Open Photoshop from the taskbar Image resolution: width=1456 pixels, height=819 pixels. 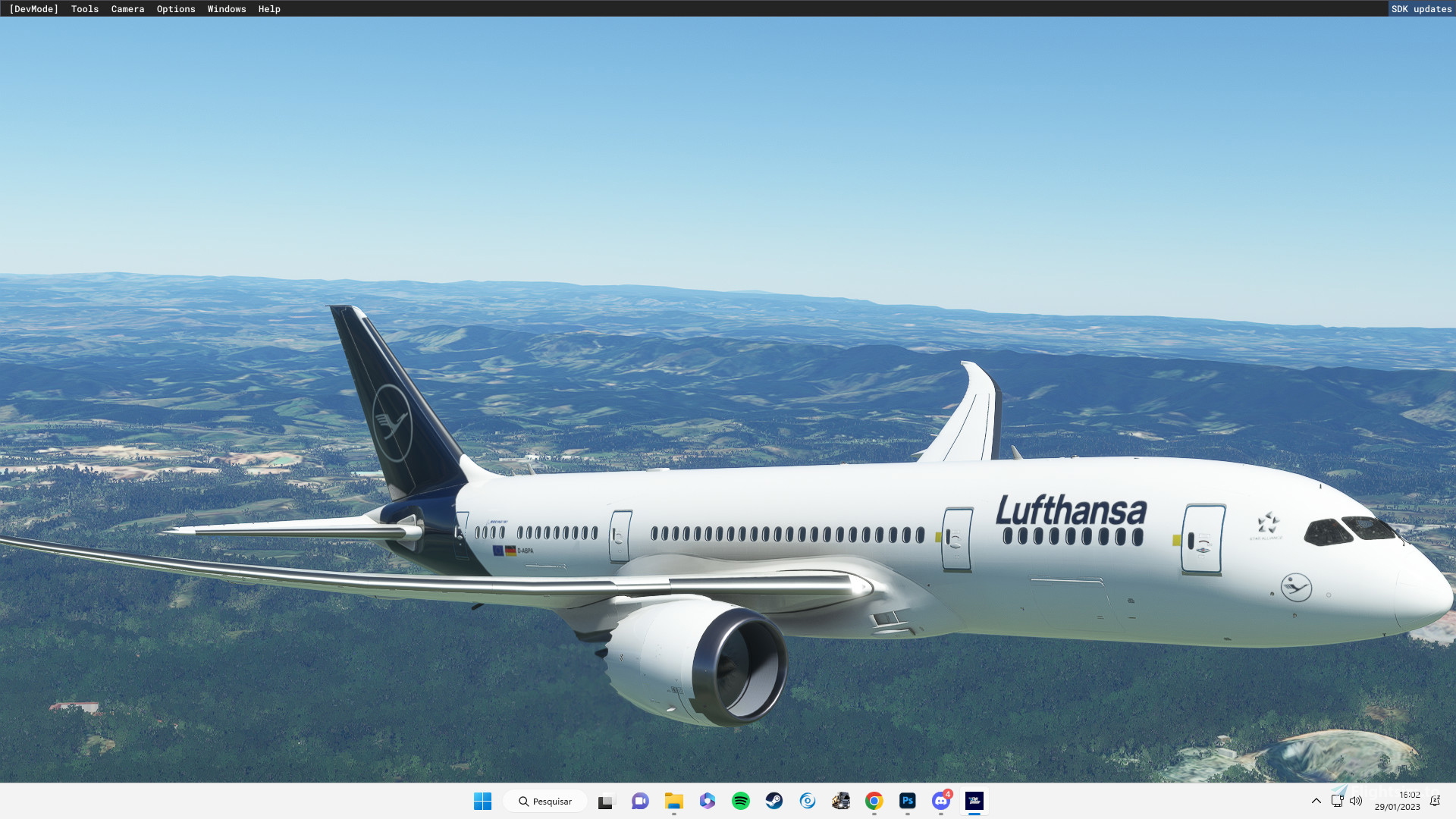pyautogui.click(x=907, y=801)
